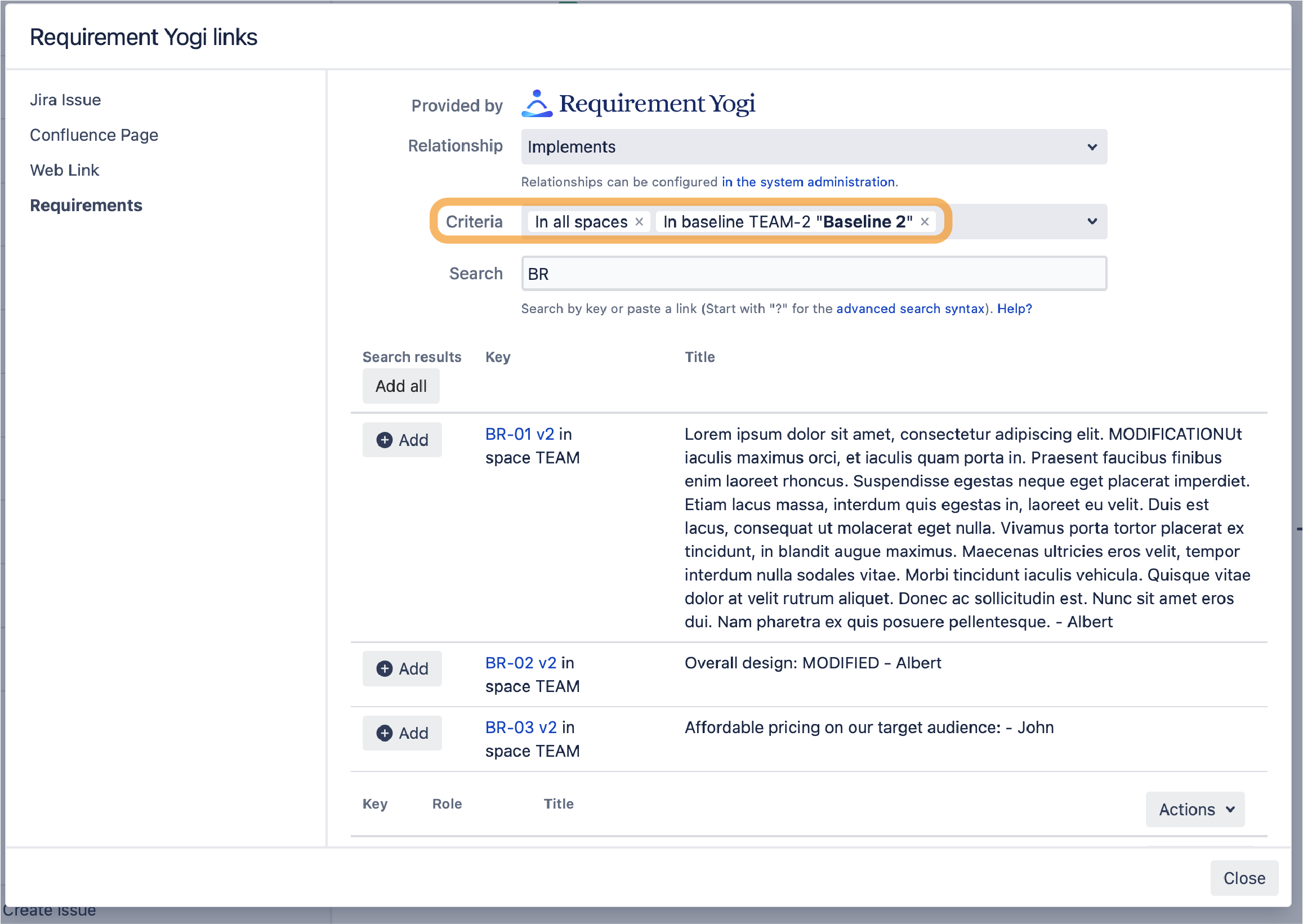Screen dimensions: 1303x924
Task: Click the Add all button
Action: [x=400, y=386]
